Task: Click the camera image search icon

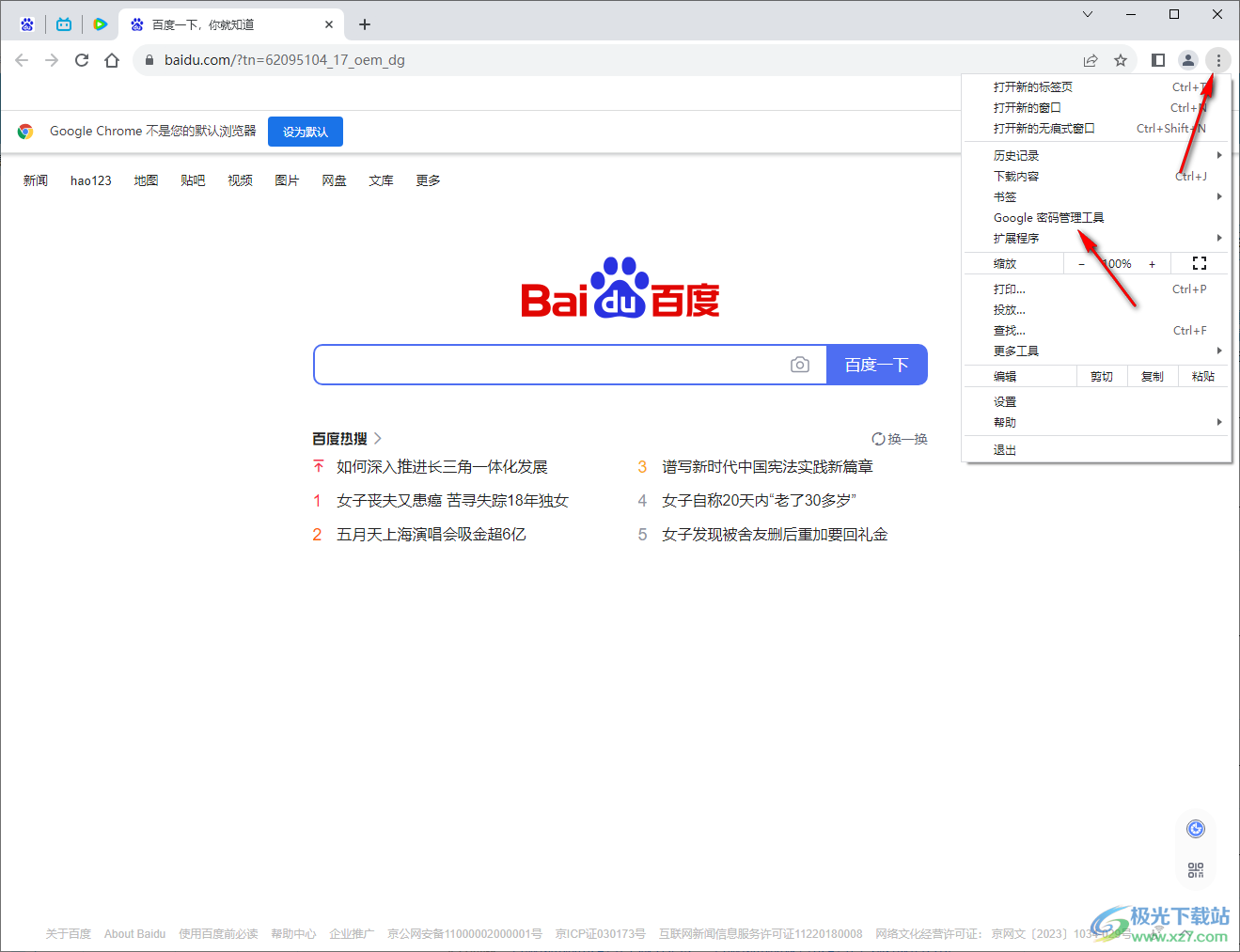Action: [x=800, y=365]
